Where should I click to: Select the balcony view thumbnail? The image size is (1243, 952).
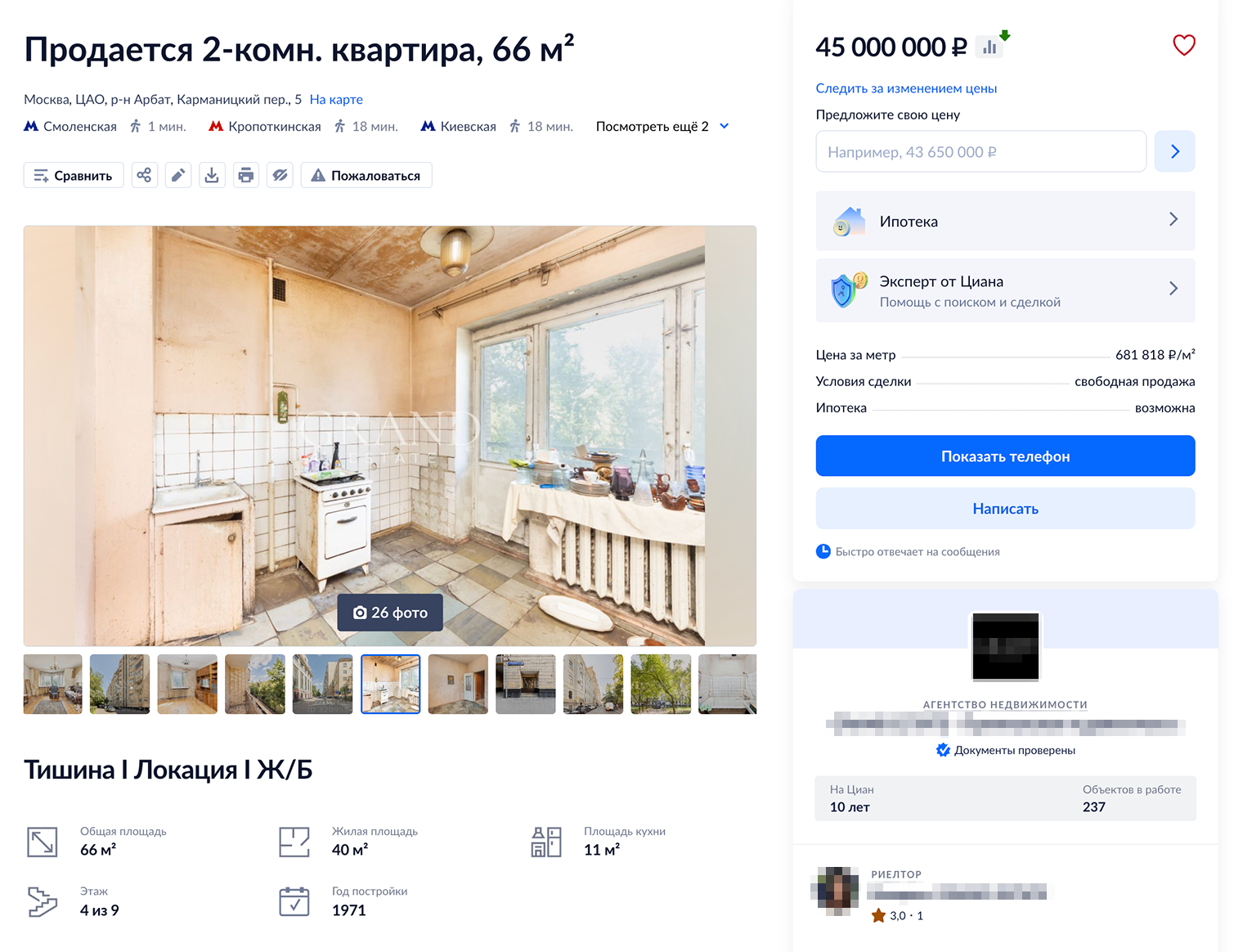(255, 684)
